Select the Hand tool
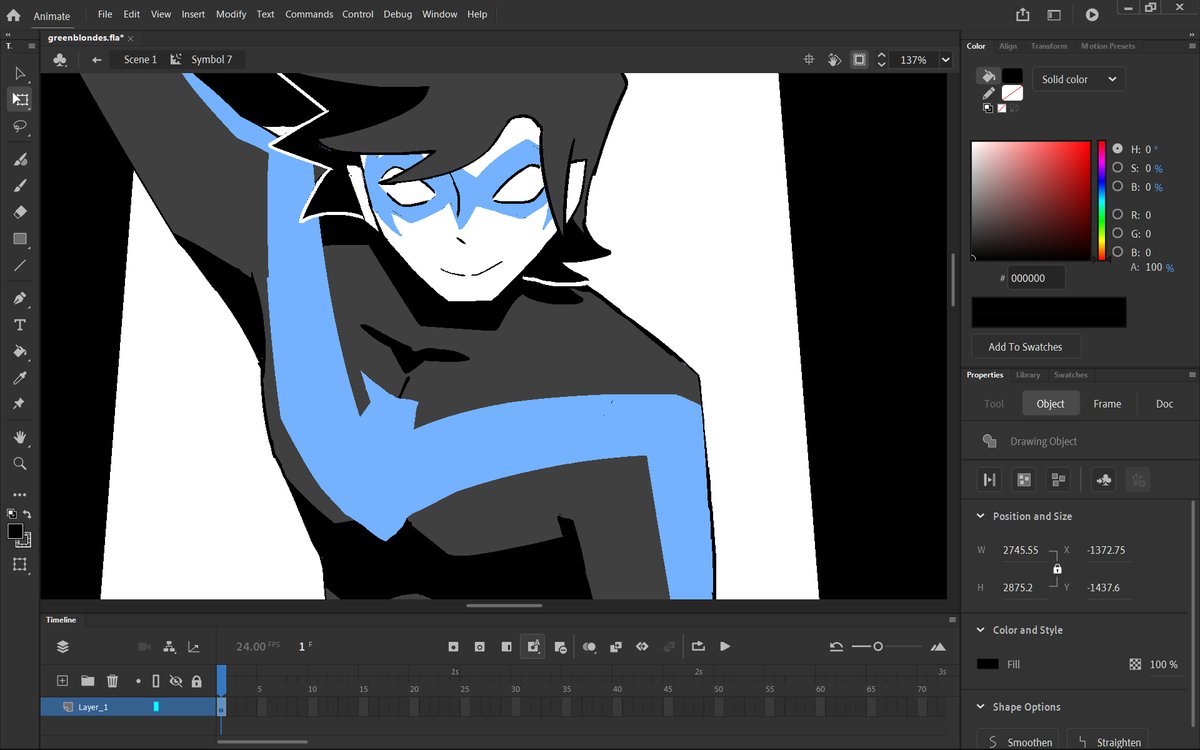The width and height of the screenshot is (1200, 750). click(20, 437)
